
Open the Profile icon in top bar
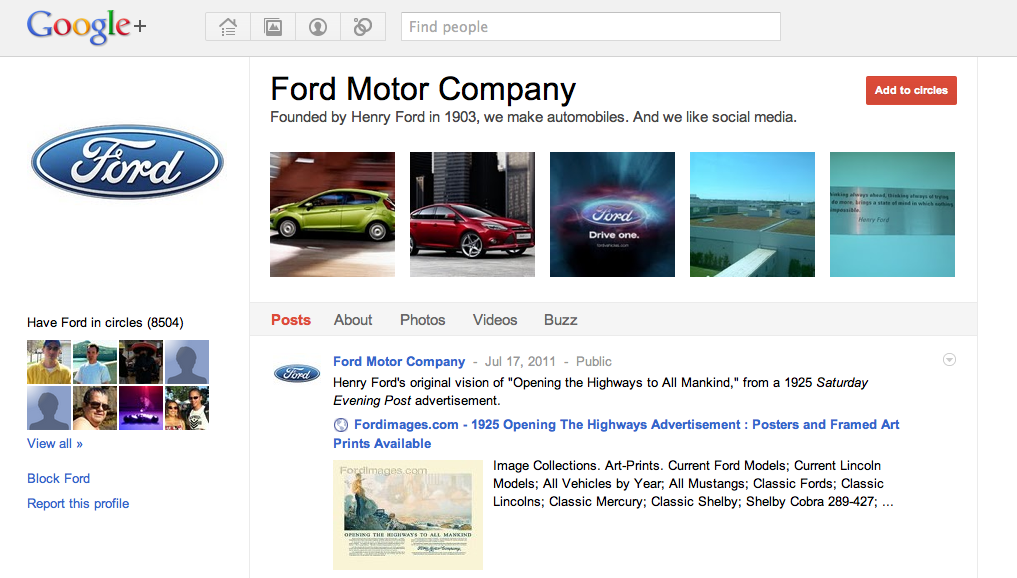pyautogui.click(x=318, y=27)
